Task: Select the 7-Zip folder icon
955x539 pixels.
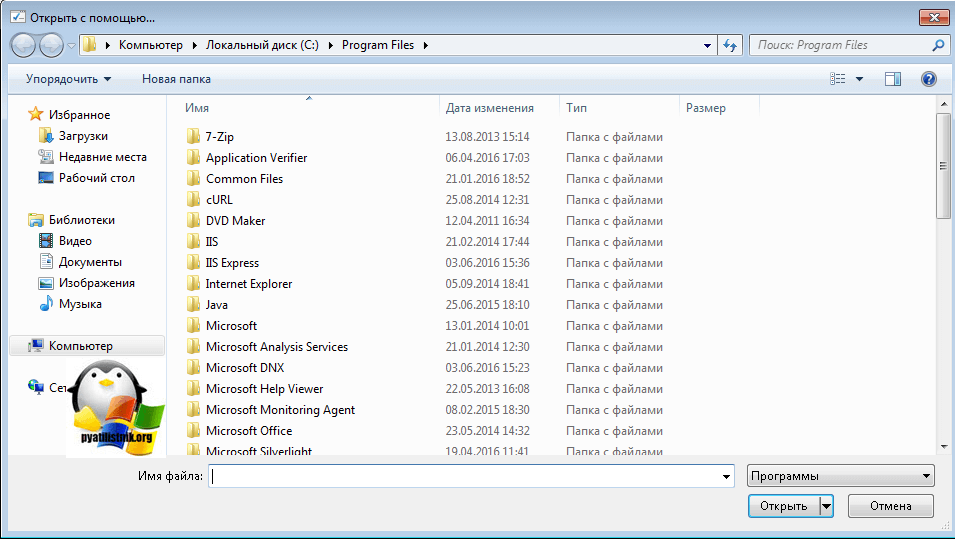Action: point(194,137)
